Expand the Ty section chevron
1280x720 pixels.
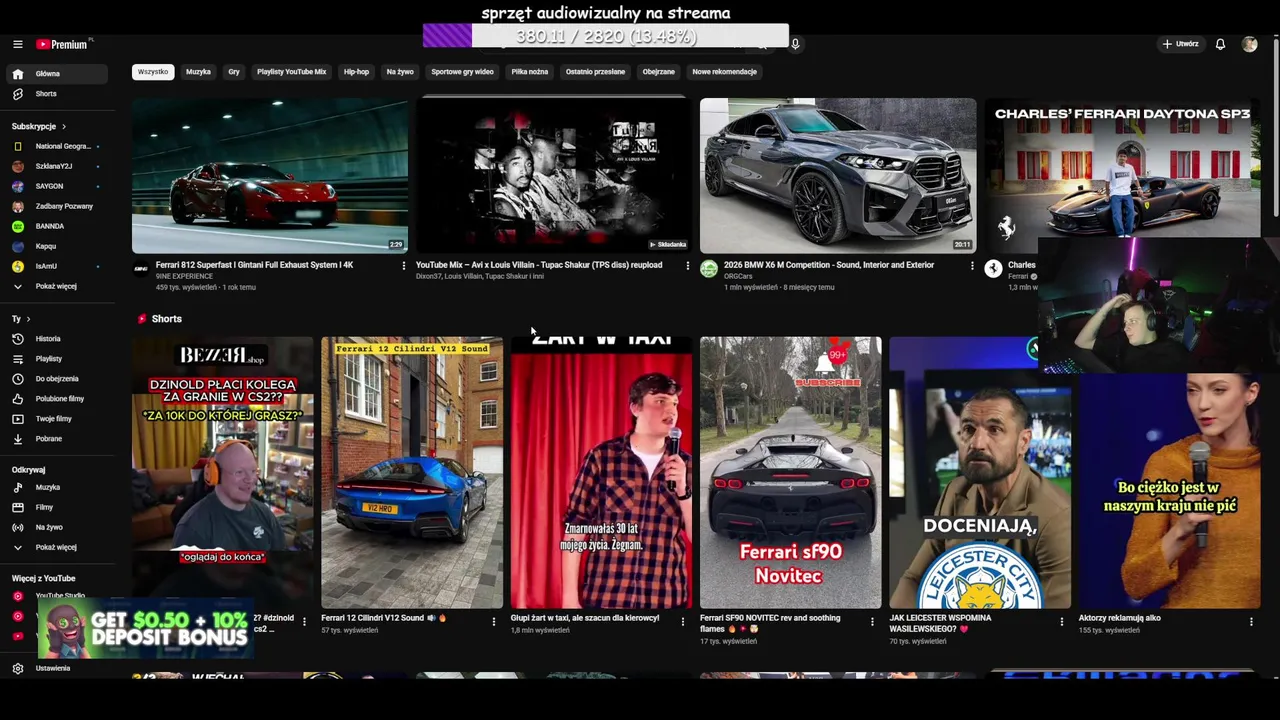tap(28, 319)
